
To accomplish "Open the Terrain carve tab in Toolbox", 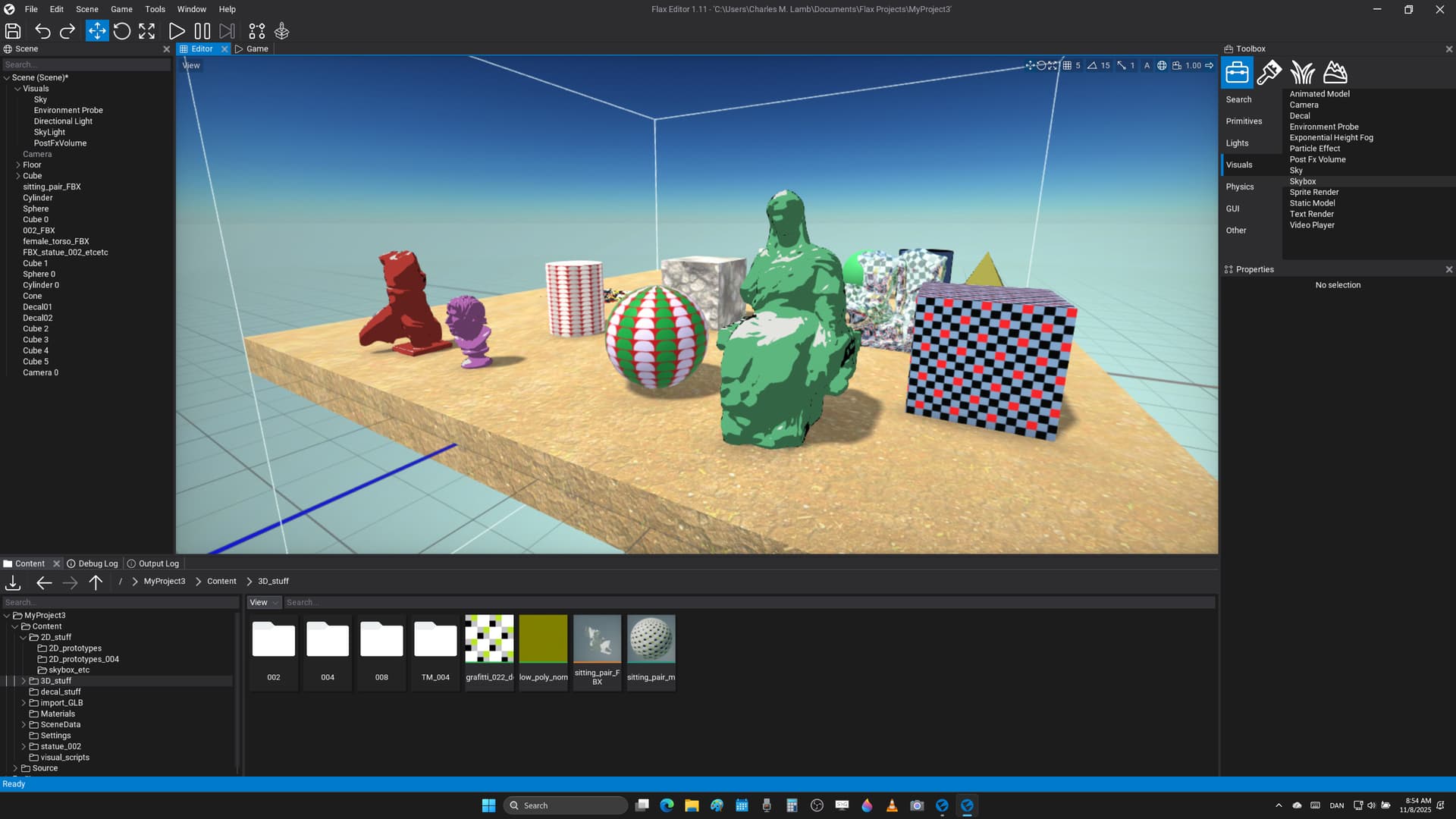I will (1335, 73).
